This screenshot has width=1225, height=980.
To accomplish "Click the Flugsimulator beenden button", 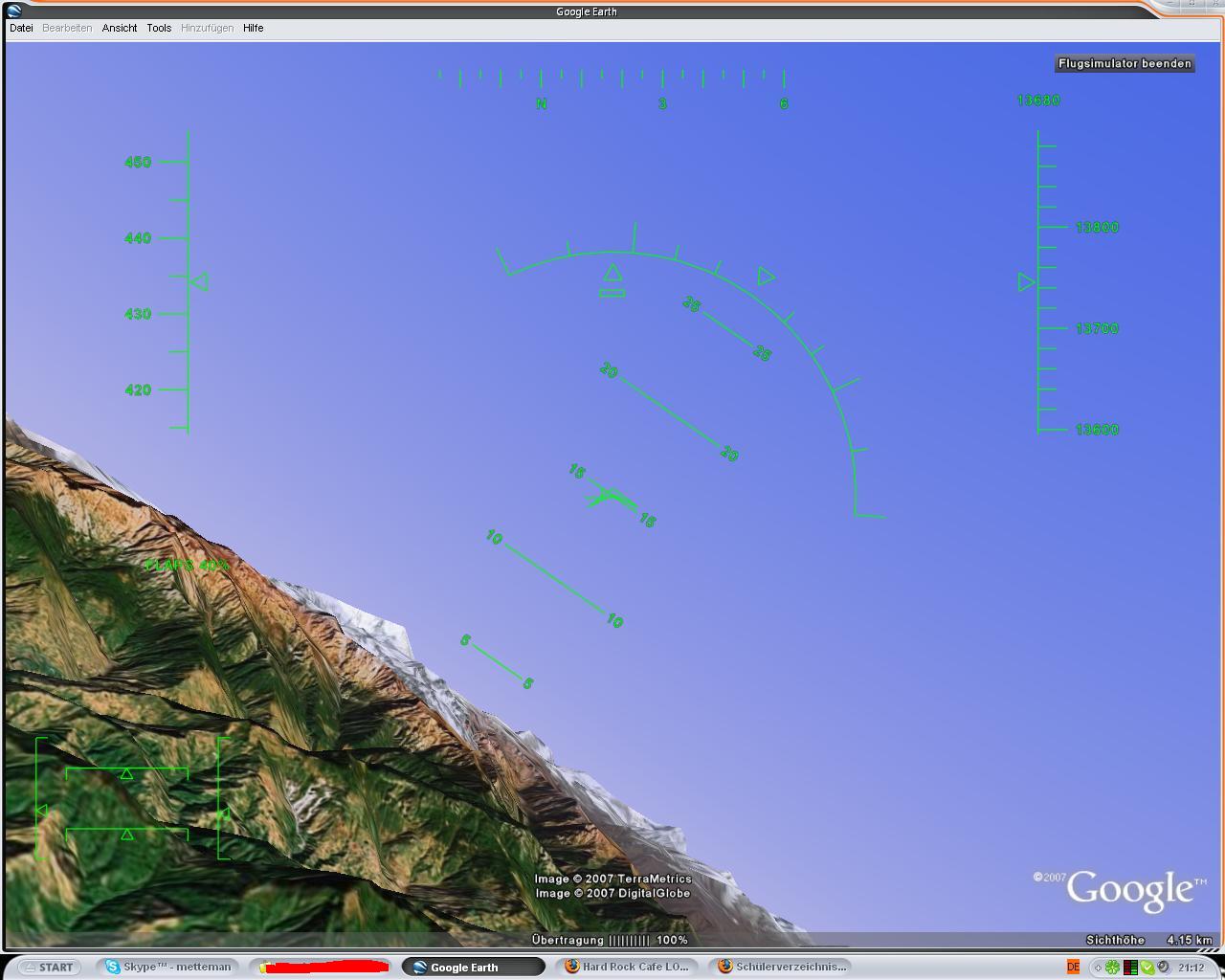I will (x=1125, y=64).
